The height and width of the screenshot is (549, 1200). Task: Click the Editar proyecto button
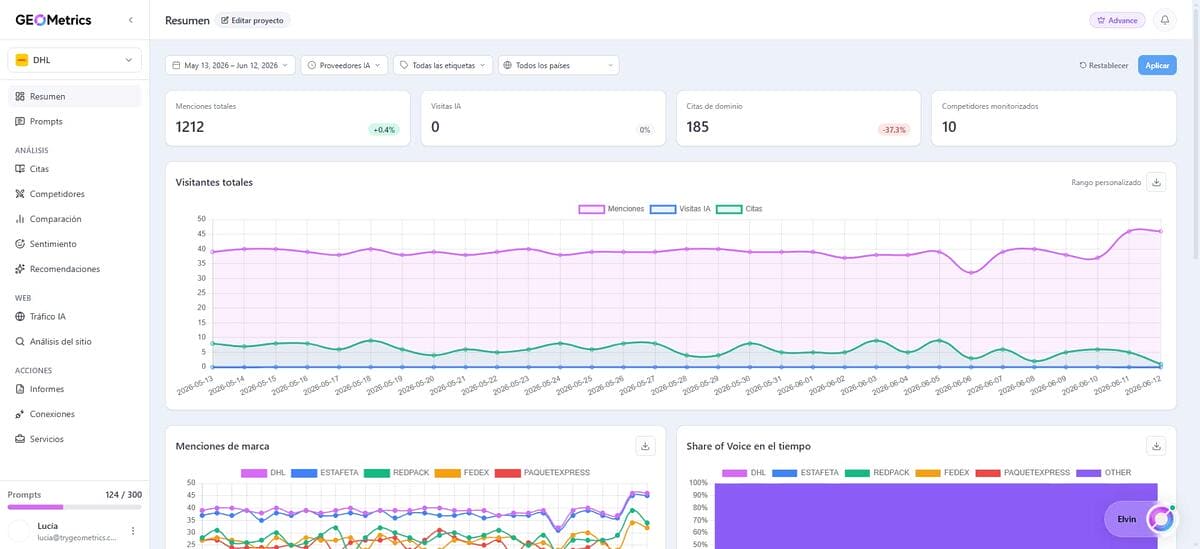(x=252, y=20)
